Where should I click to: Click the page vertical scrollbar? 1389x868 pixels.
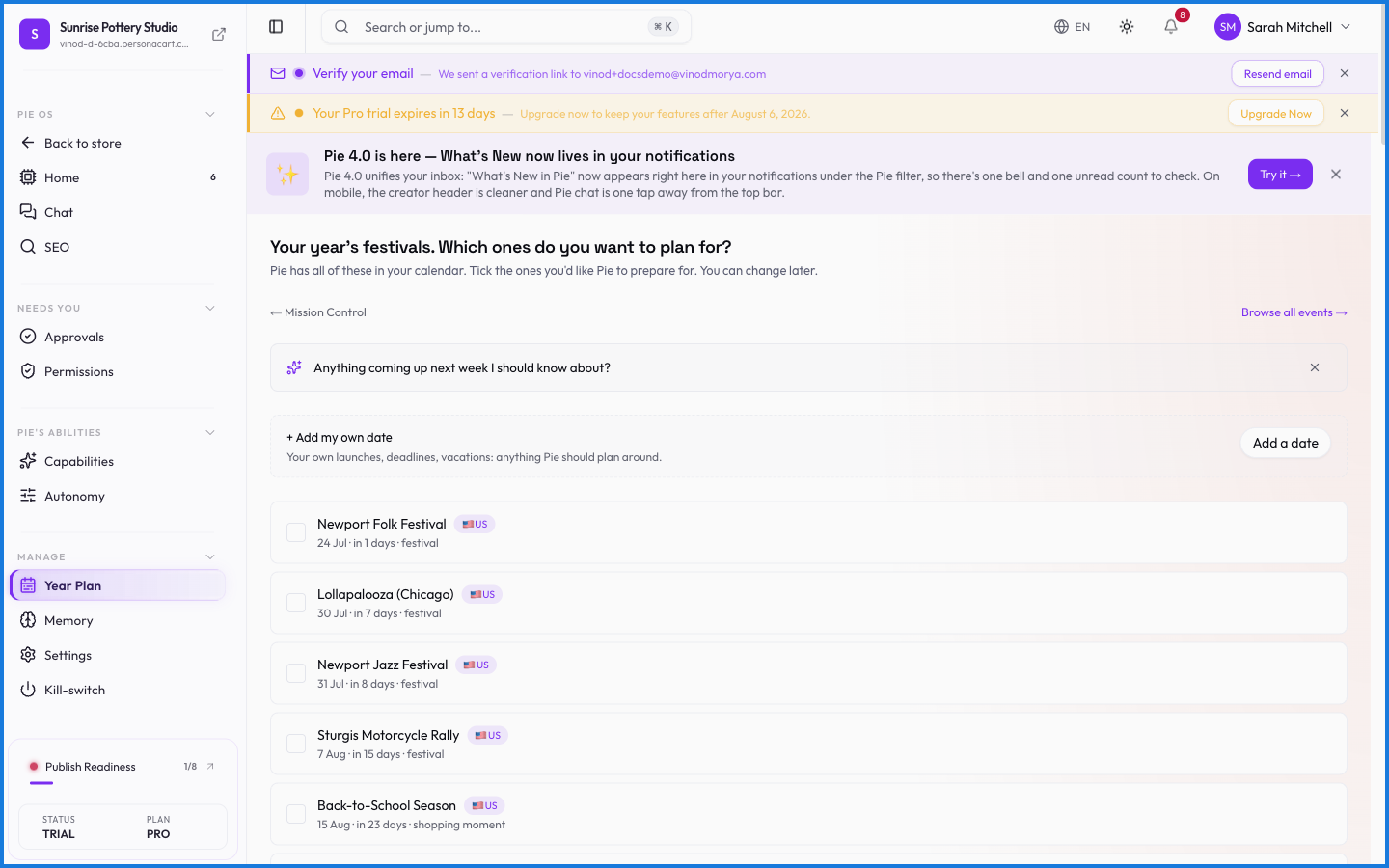1384,77
